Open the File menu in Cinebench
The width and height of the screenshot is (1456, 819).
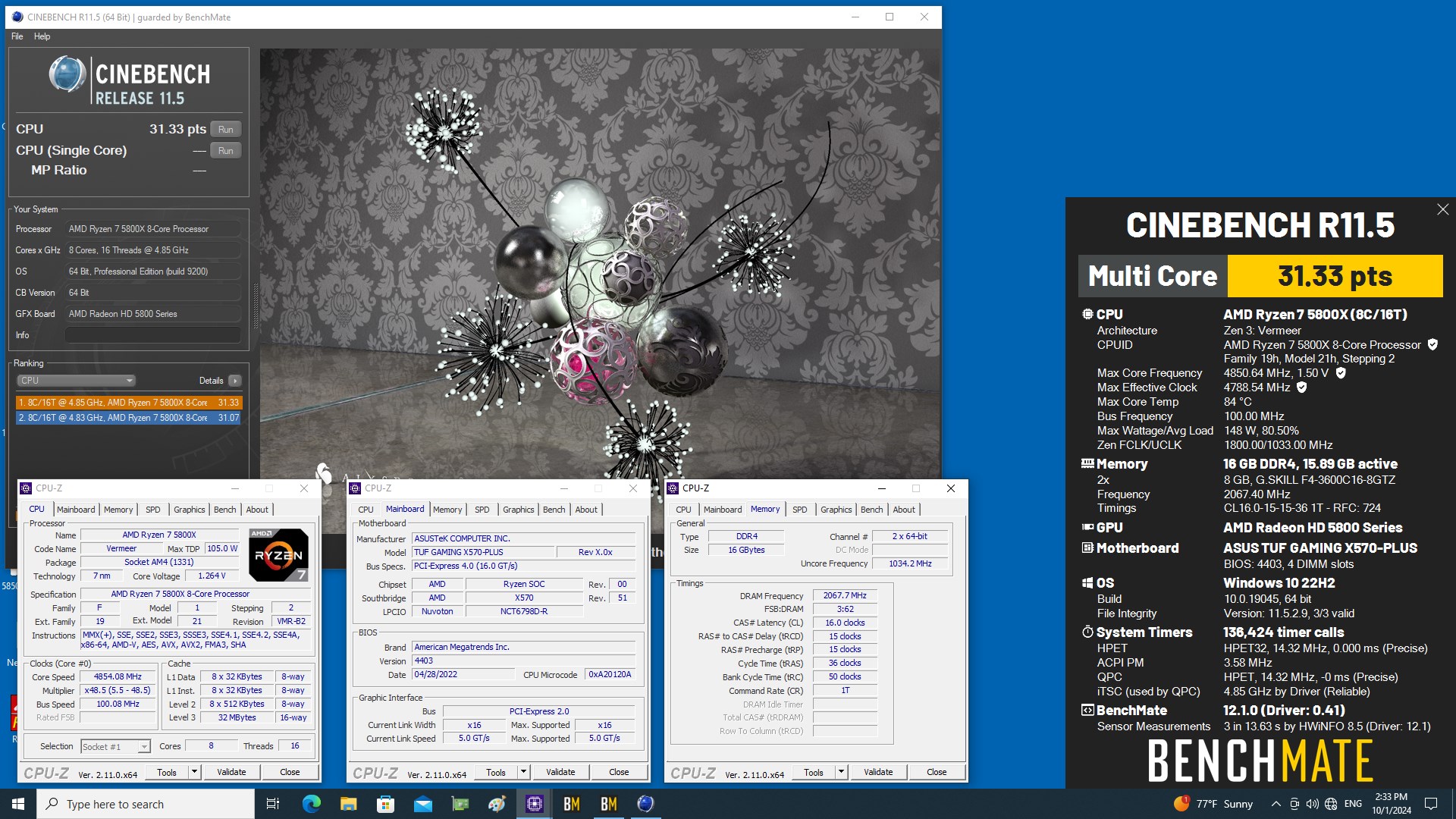(17, 36)
